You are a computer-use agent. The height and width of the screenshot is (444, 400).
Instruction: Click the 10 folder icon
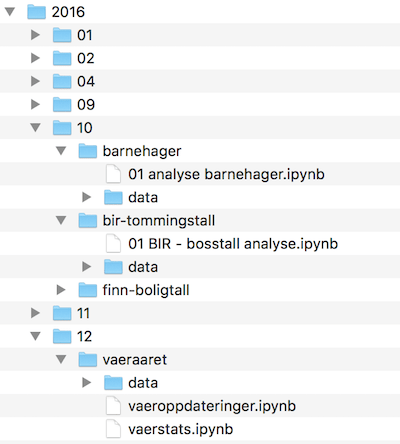point(62,128)
